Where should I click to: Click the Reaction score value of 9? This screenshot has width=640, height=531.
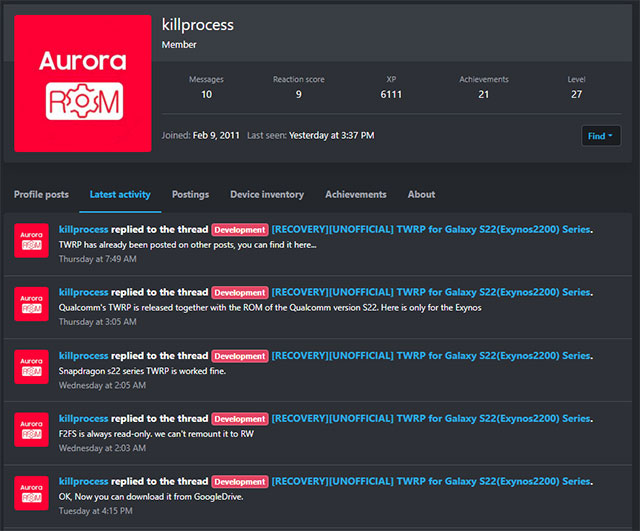298,95
